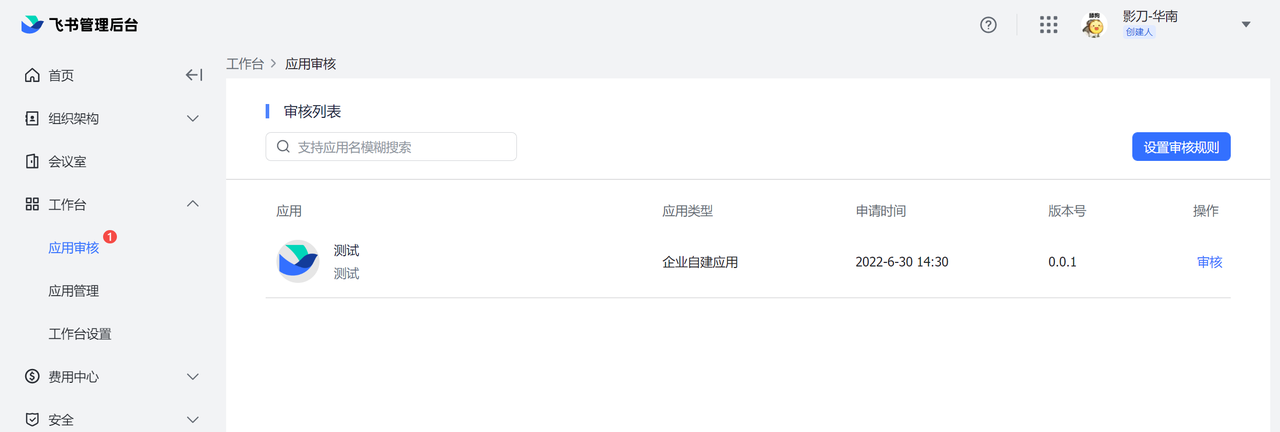Expand the 安全 menu chevron
The image size is (1280, 432).
pos(193,420)
